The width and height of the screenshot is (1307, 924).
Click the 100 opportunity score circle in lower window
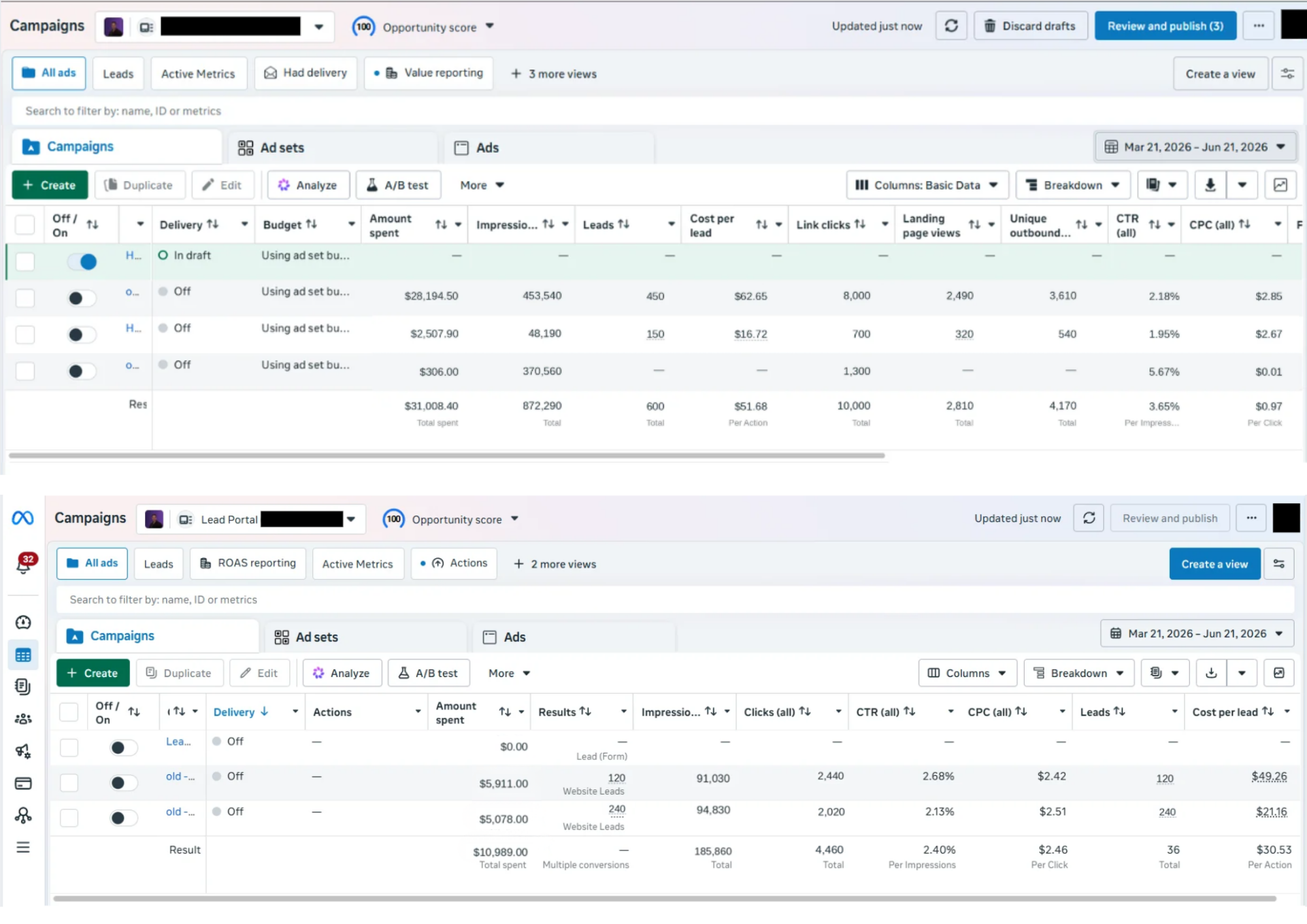pyautogui.click(x=393, y=520)
